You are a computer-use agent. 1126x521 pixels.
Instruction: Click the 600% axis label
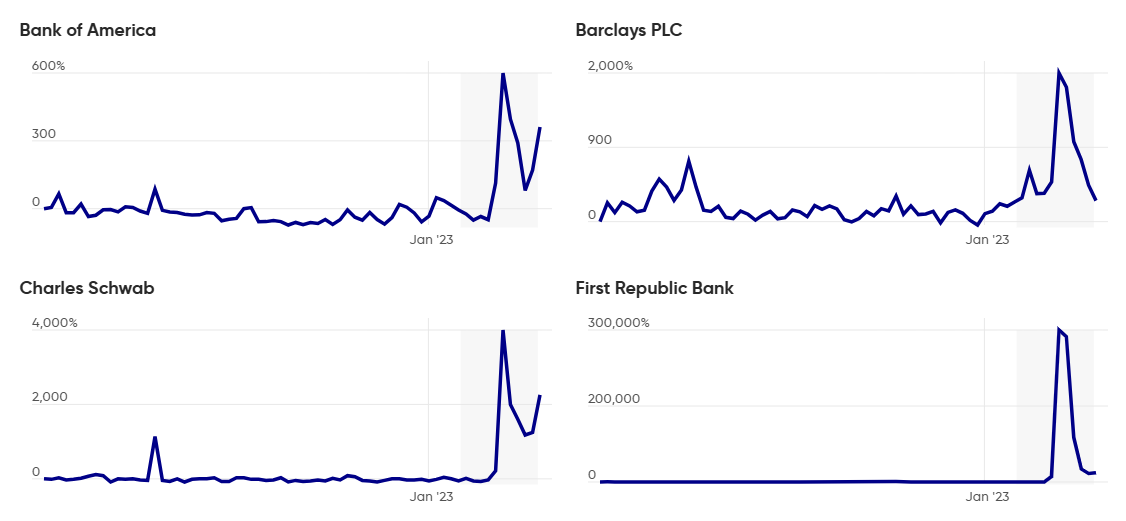click(x=48, y=66)
